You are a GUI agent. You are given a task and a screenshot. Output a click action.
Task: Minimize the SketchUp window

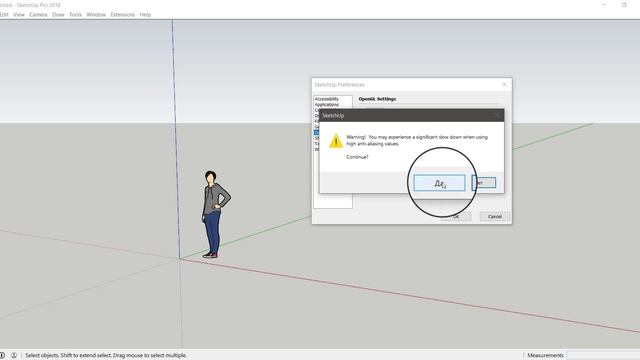(604, 5)
